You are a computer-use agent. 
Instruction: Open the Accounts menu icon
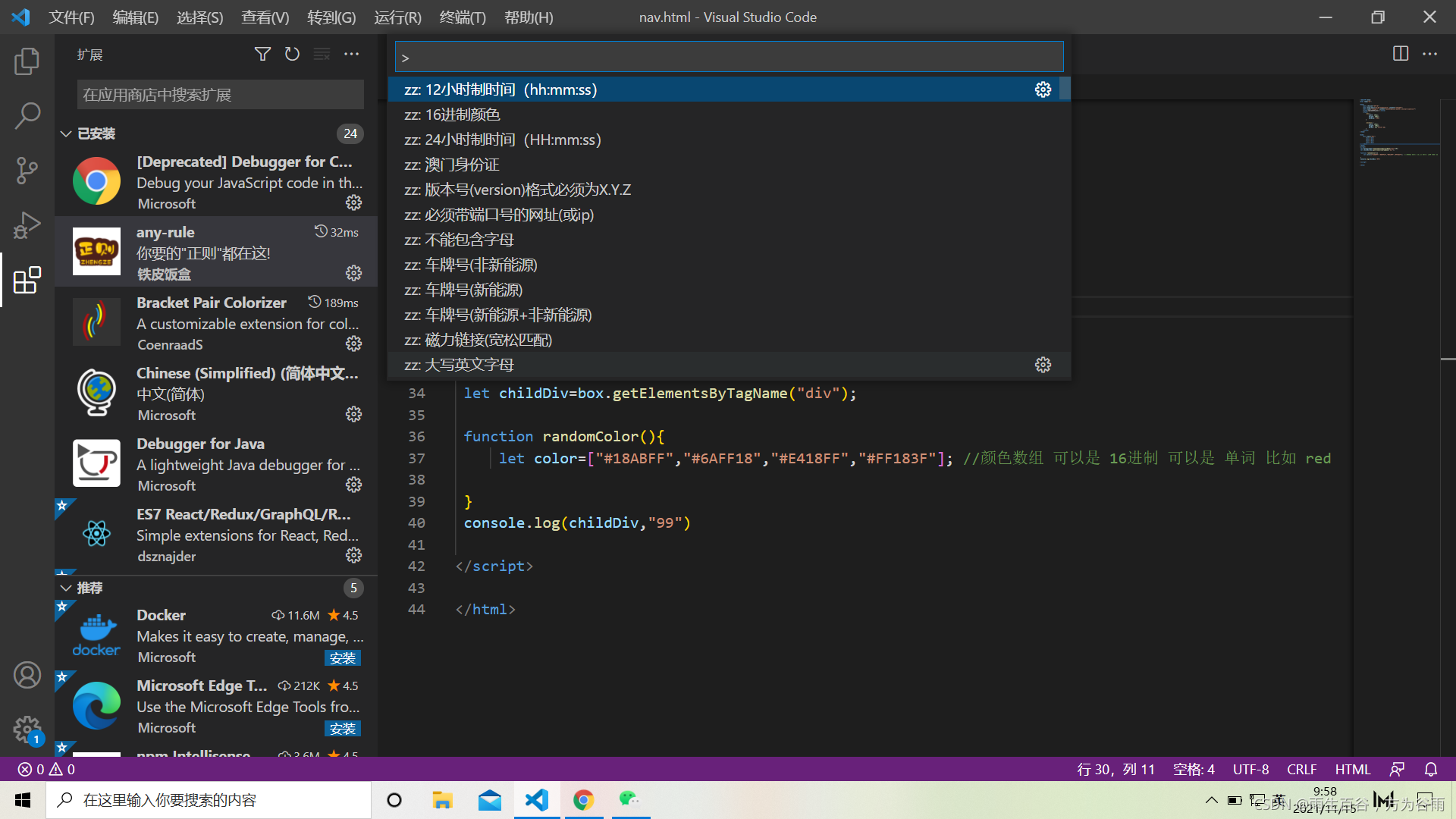click(x=27, y=675)
